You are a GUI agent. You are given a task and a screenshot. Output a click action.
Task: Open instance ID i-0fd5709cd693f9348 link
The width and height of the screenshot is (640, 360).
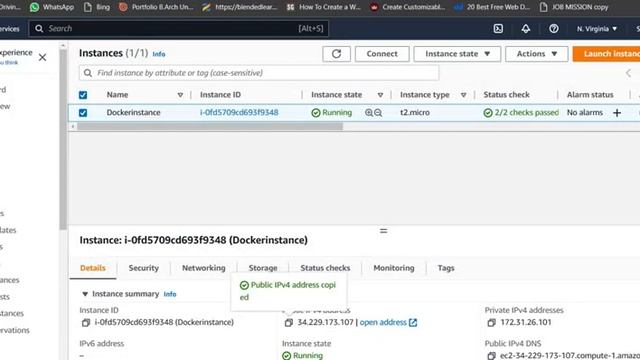(x=239, y=113)
